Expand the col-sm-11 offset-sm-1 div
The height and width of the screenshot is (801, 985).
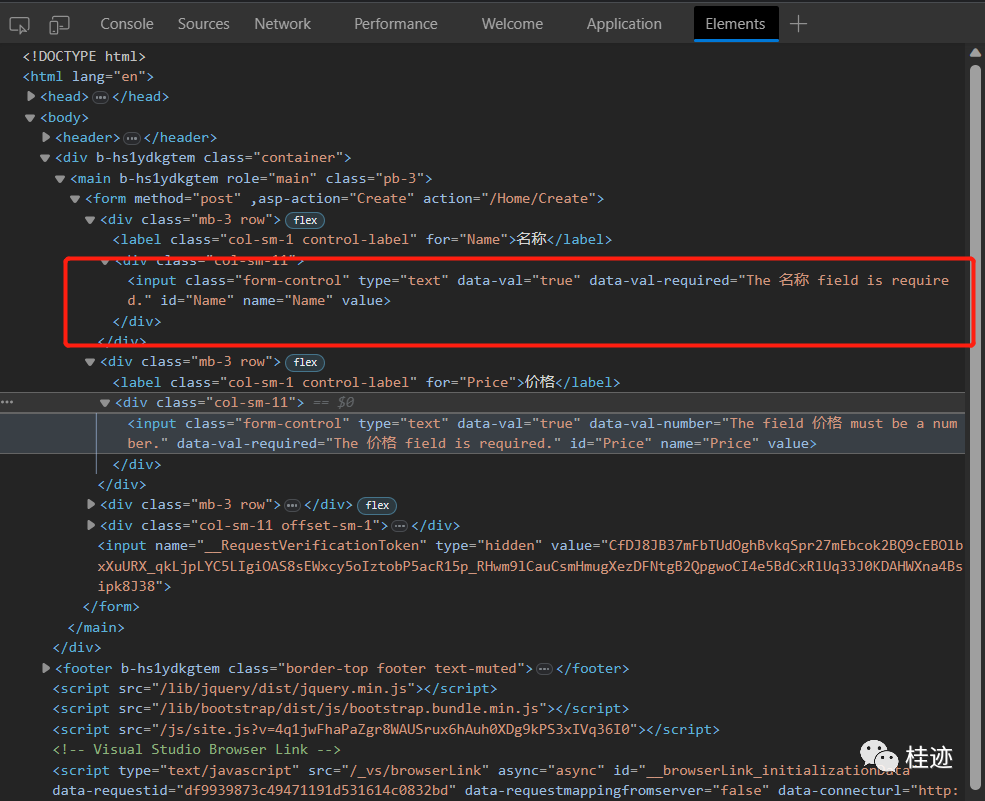(x=90, y=525)
